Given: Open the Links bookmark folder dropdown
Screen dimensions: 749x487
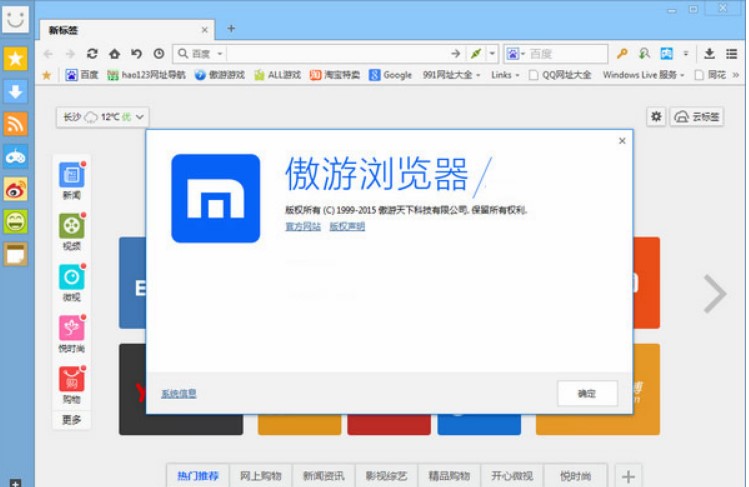Looking at the screenshot, I should [505, 75].
